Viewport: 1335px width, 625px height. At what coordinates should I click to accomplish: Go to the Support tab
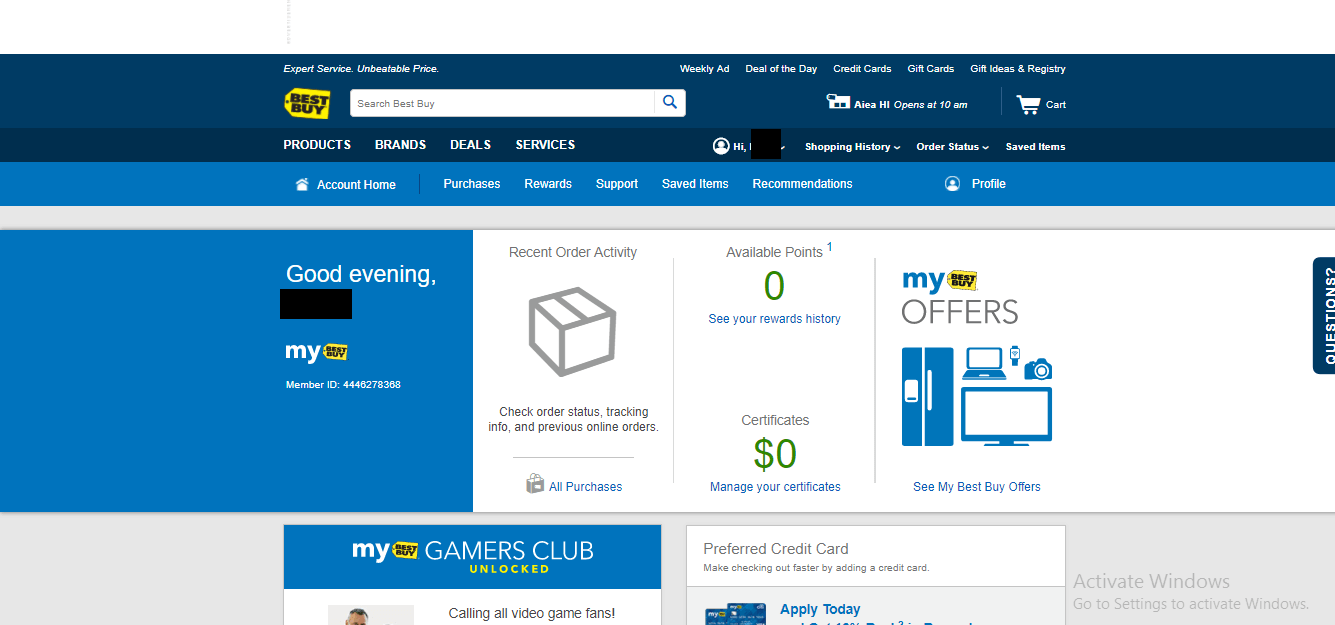[617, 184]
